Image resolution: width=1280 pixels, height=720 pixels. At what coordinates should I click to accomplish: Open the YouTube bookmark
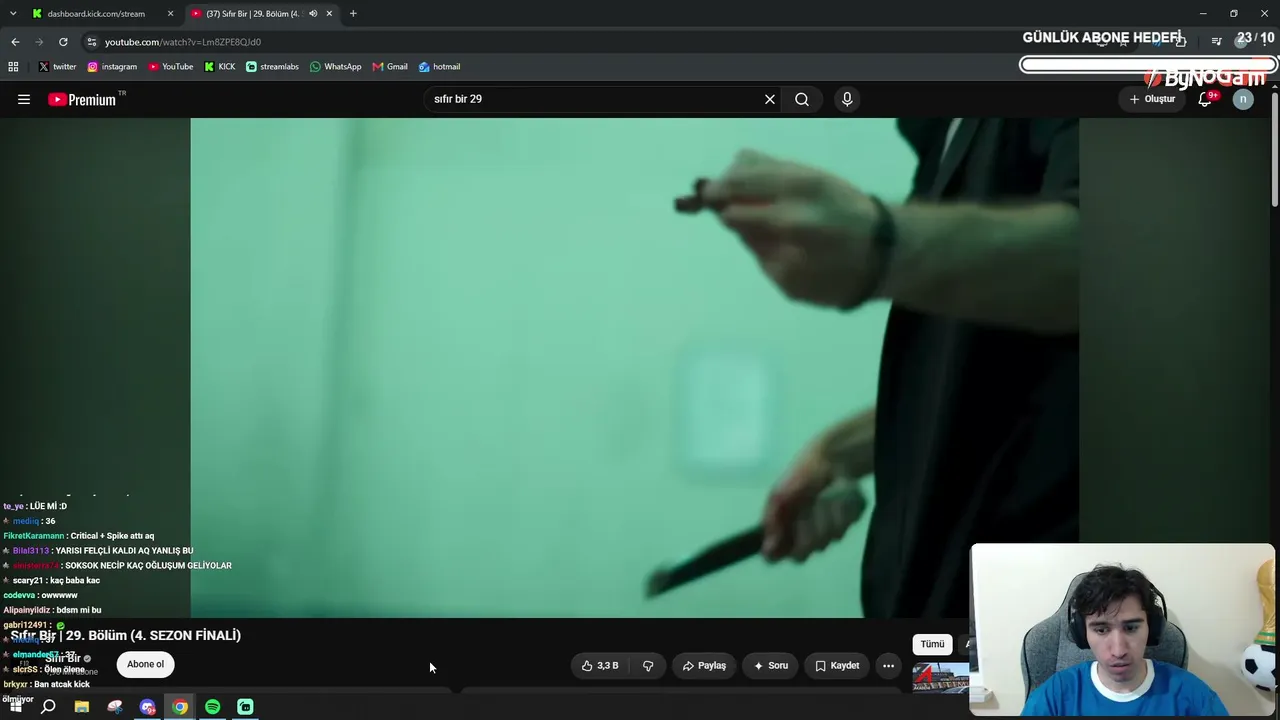coord(170,67)
